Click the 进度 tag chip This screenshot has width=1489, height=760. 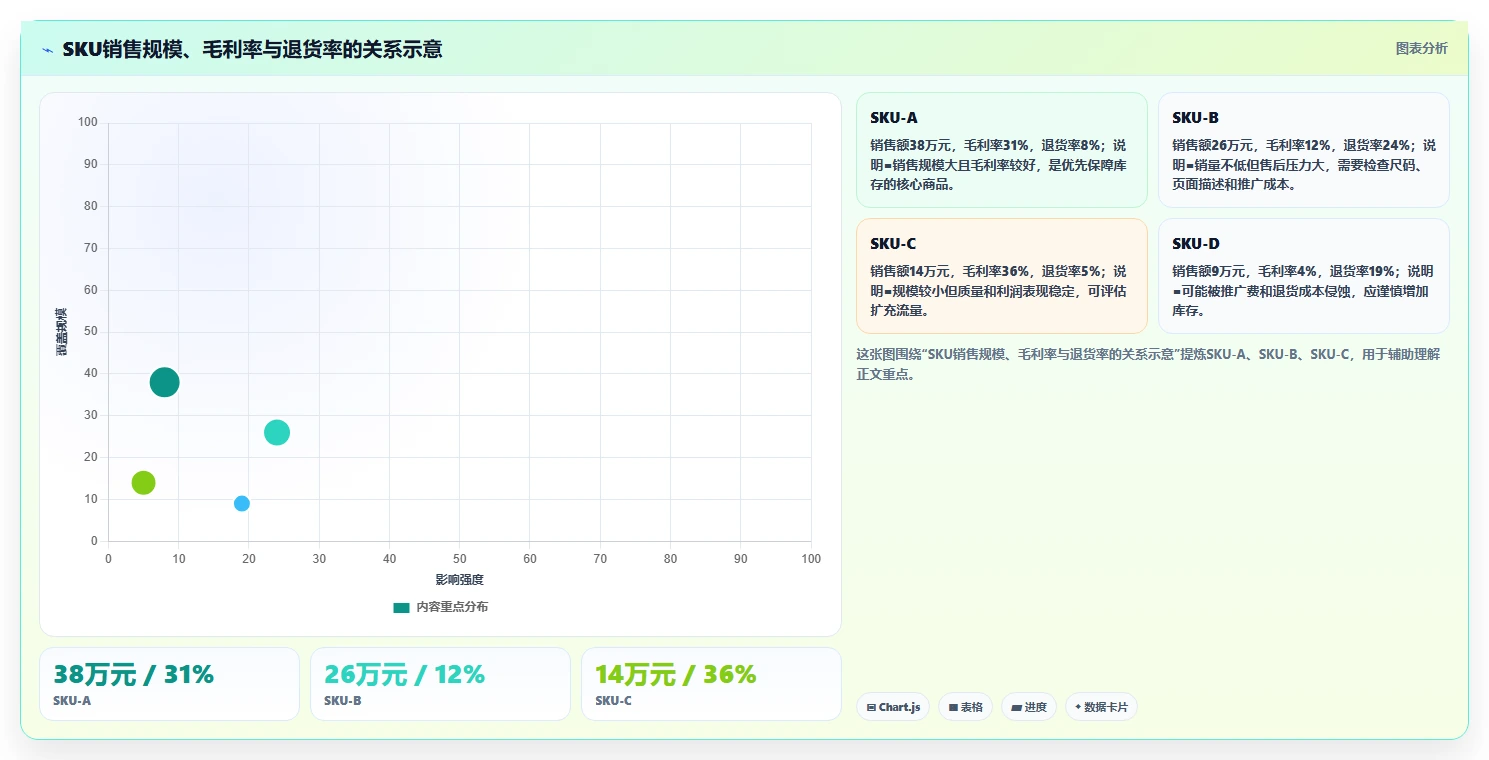1029,707
